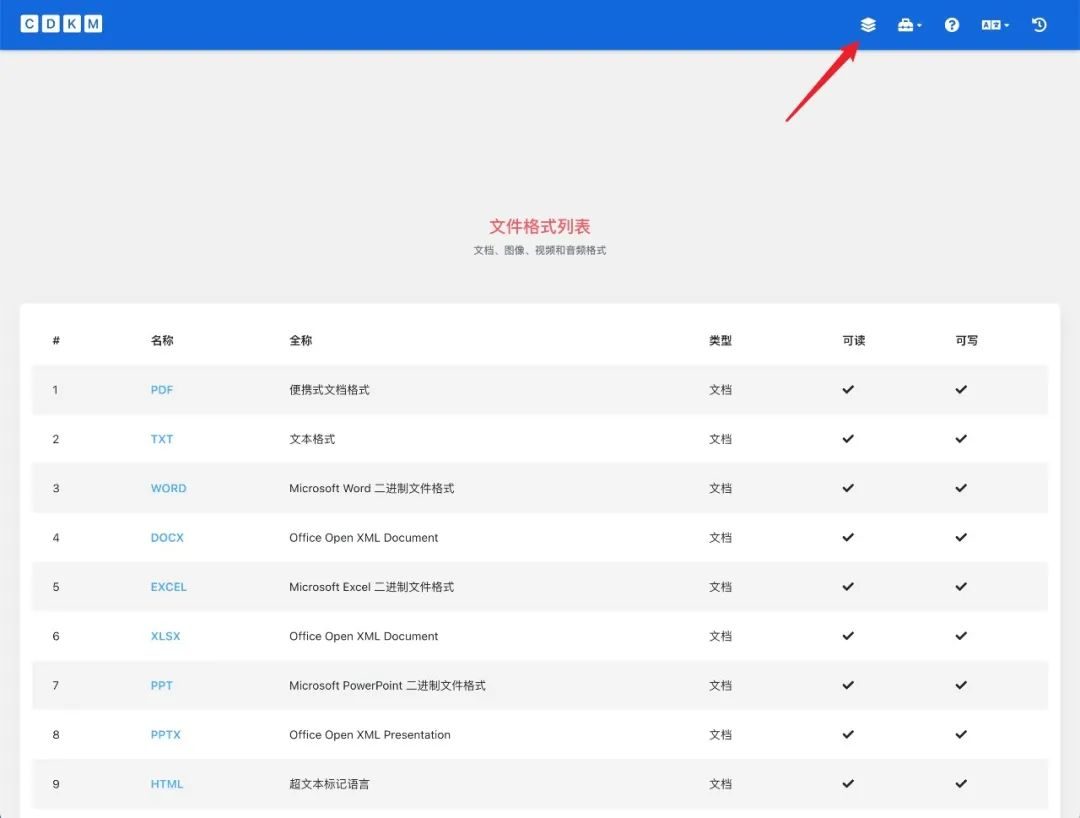This screenshot has width=1080, height=818.
Task: Toggle writable status for DOCX row
Action: (960, 537)
